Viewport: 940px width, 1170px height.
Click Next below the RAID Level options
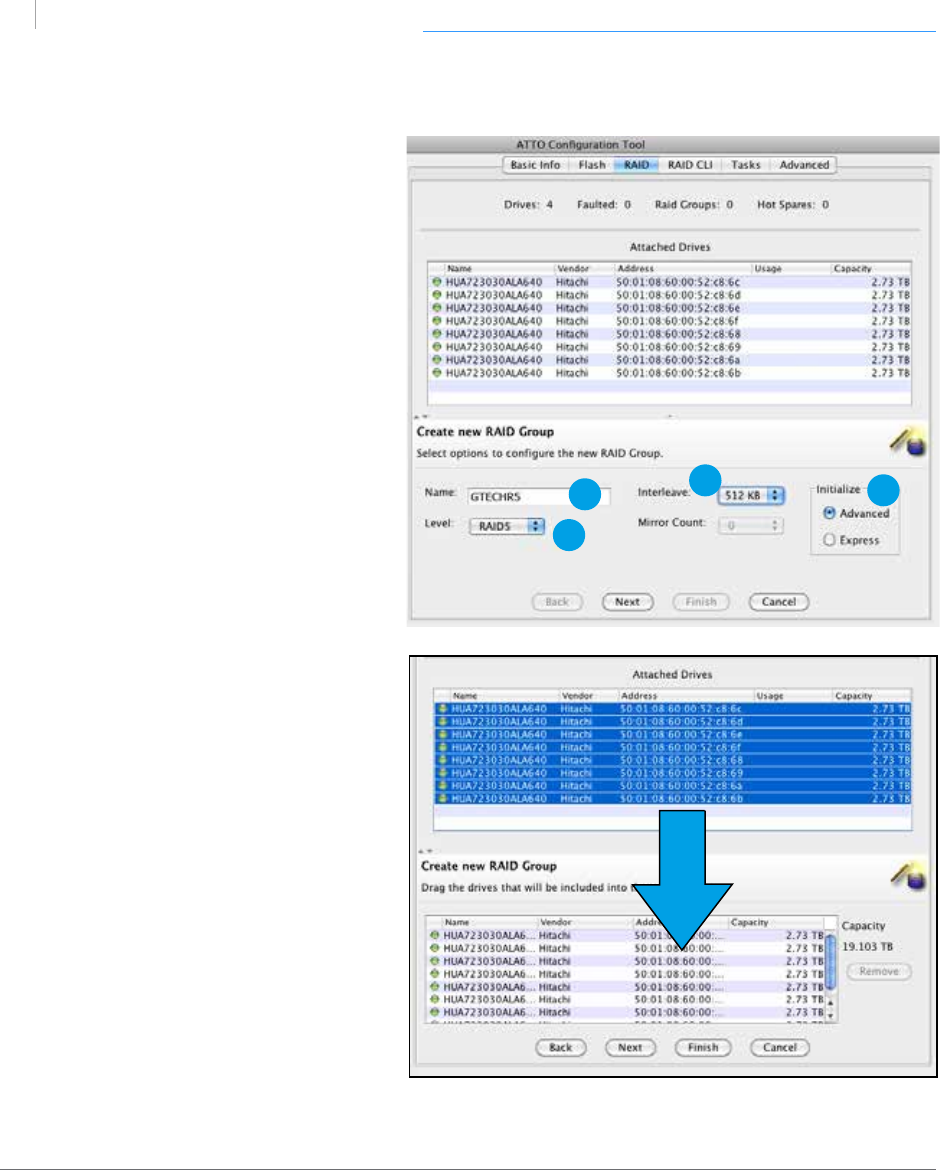[627, 602]
